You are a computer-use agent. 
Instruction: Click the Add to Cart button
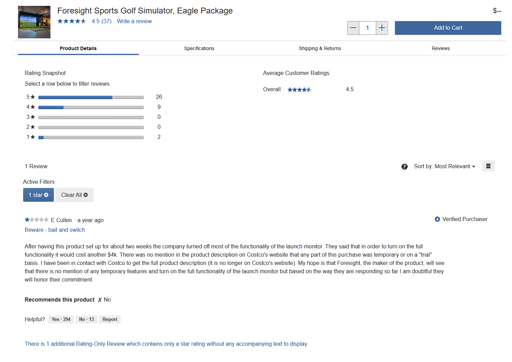tap(448, 28)
